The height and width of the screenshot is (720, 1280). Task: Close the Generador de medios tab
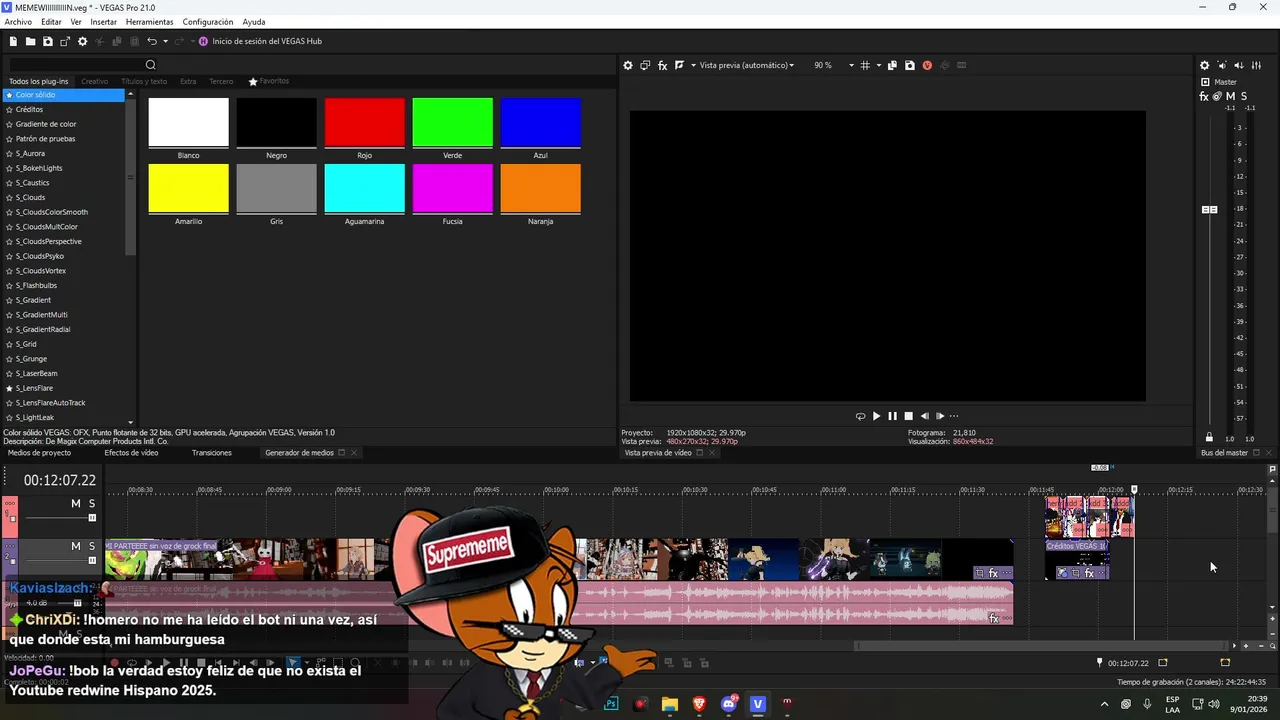pyautogui.click(x=353, y=453)
